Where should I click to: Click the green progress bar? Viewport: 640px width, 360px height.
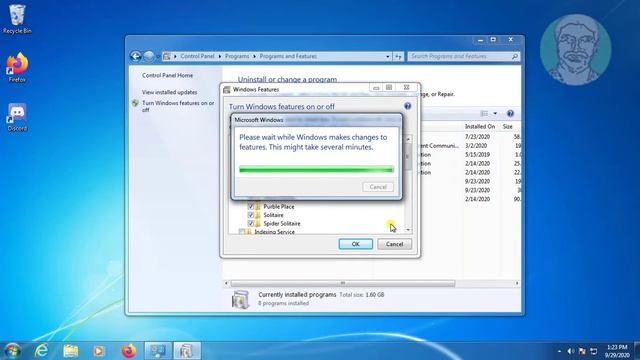pyautogui.click(x=316, y=169)
